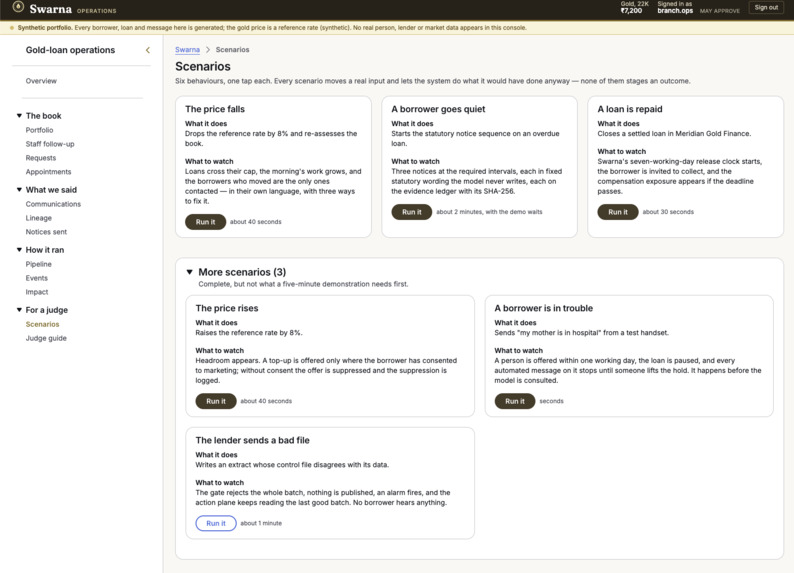The width and height of the screenshot is (794, 573).
Task: Open Events page
Action: pos(36,278)
